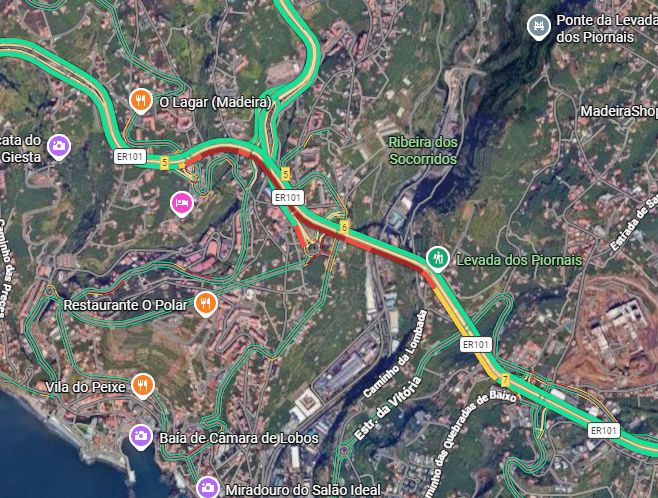Click the roundabout below exit 6
This screenshot has height=498, width=658.
(312, 248)
